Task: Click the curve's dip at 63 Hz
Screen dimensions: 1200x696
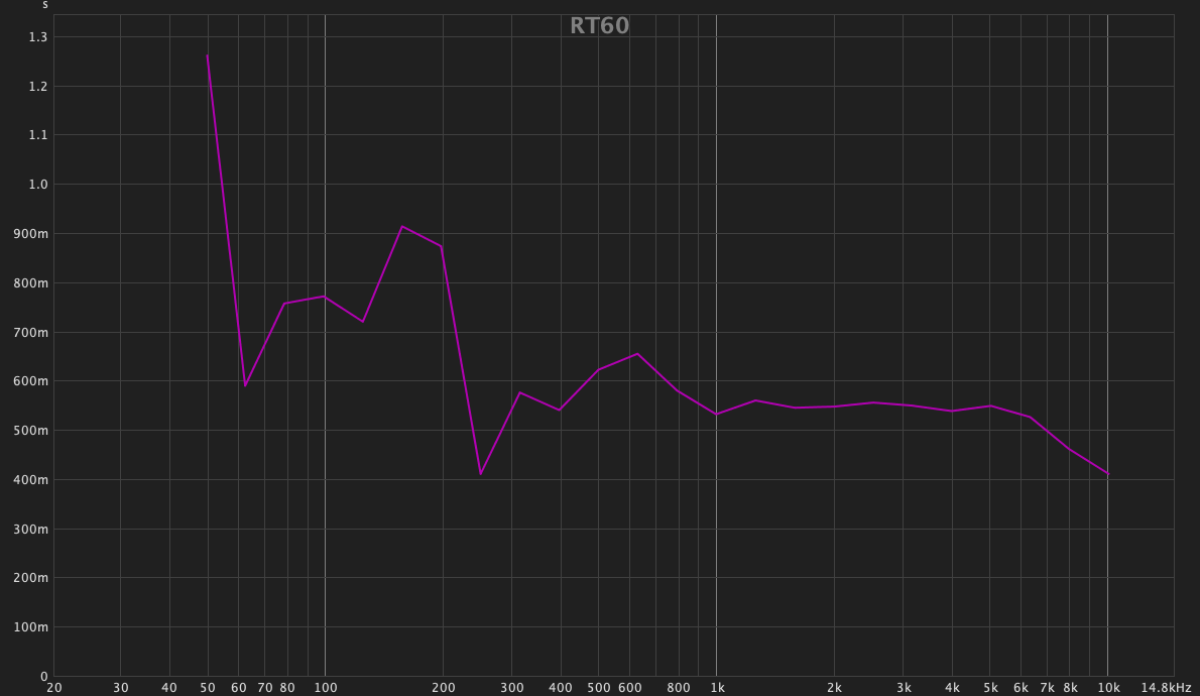Action: click(x=245, y=385)
